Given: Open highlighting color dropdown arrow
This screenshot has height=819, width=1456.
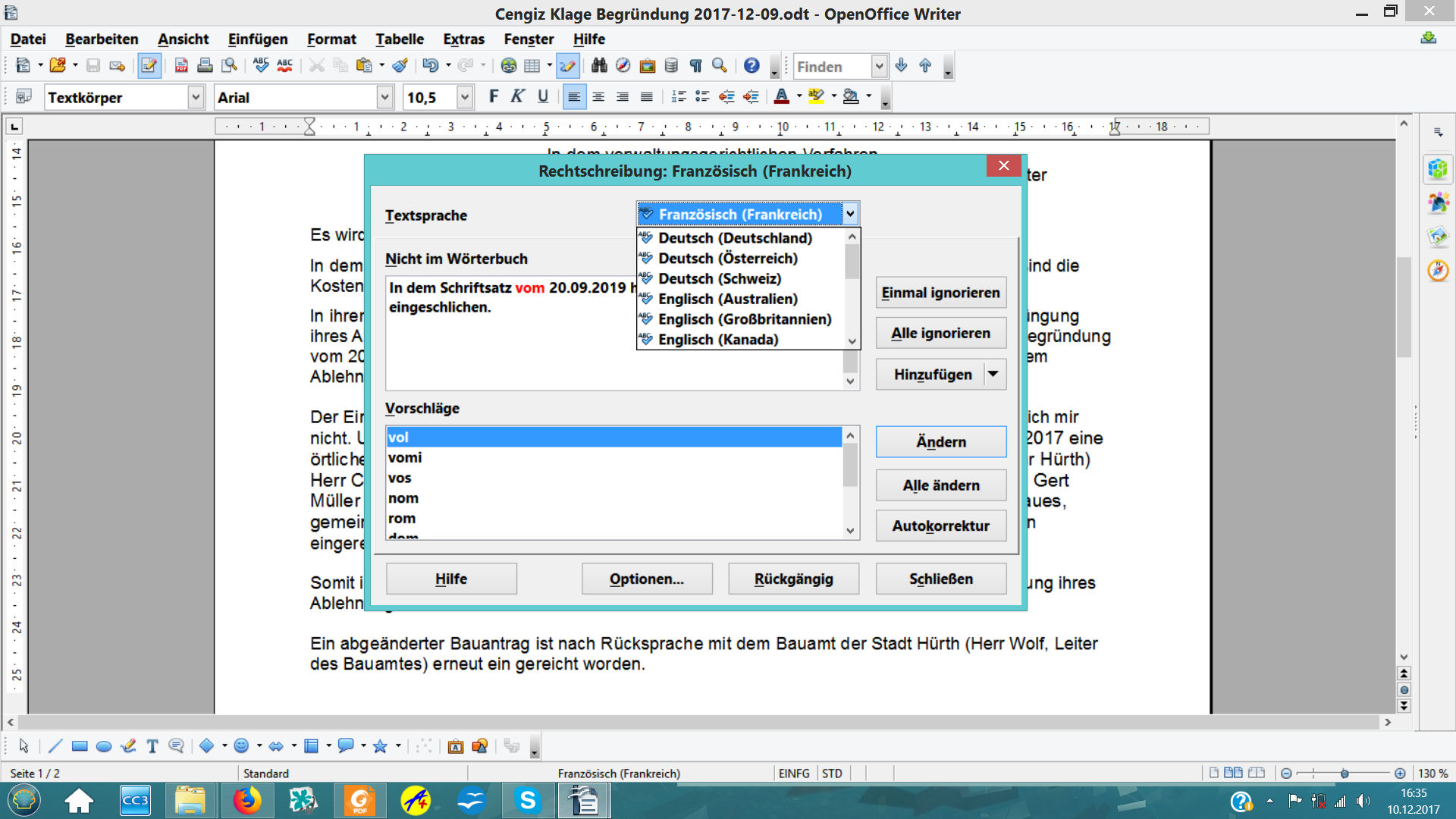Looking at the screenshot, I should pos(834,96).
